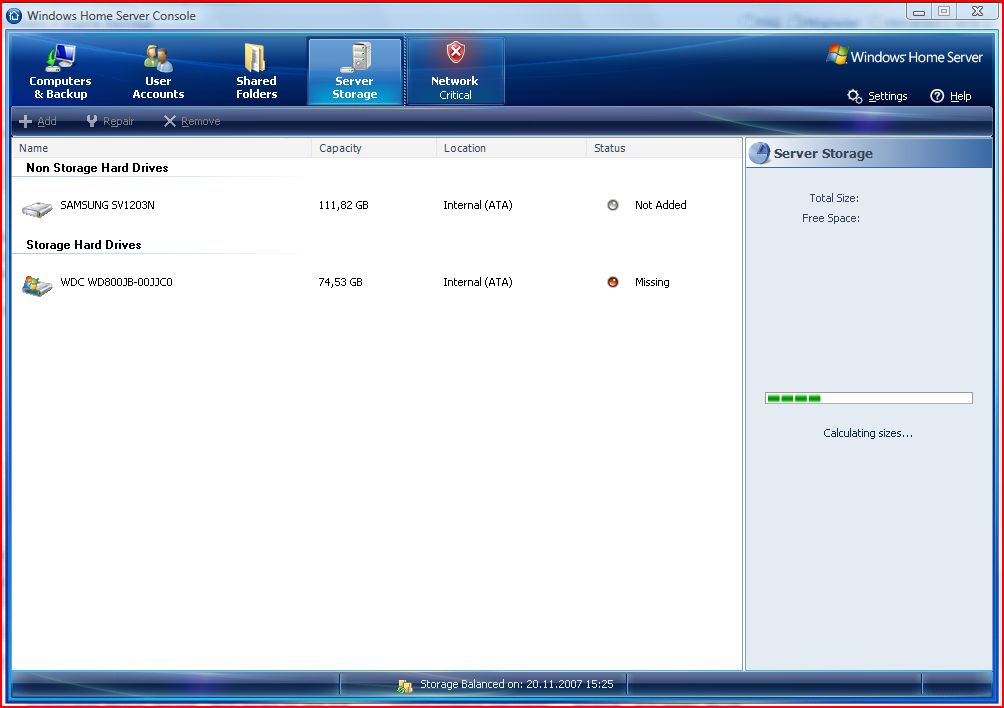Click the Calculating sizes progress bar
This screenshot has width=1004, height=708.
[869, 398]
